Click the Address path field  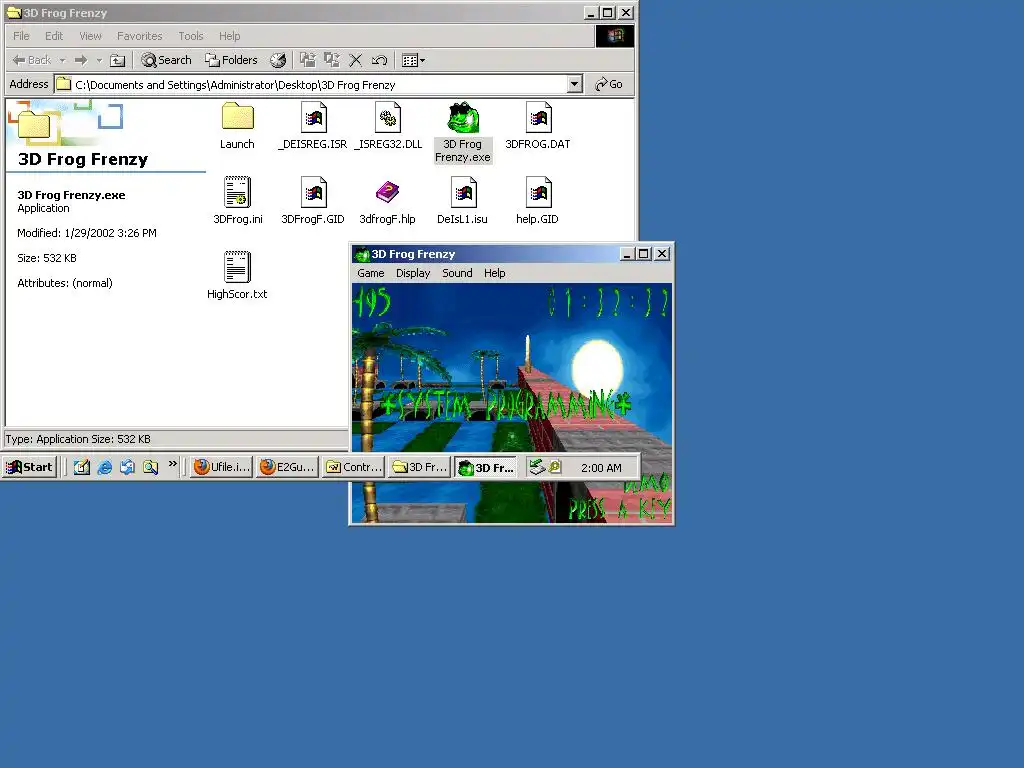(x=311, y=84)
